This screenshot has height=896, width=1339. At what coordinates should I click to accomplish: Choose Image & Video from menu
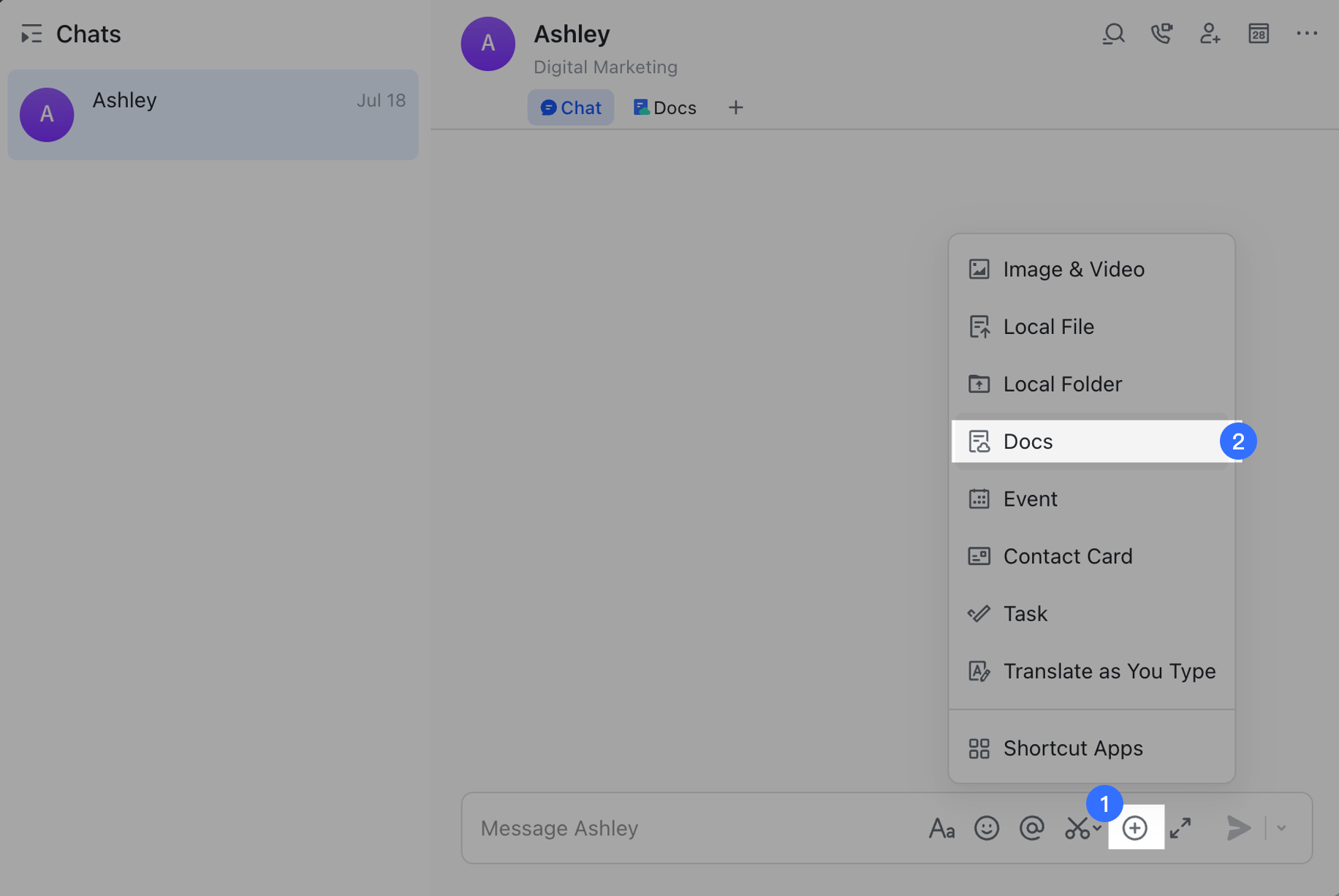pyautogui.click(x=1091, y=269)
